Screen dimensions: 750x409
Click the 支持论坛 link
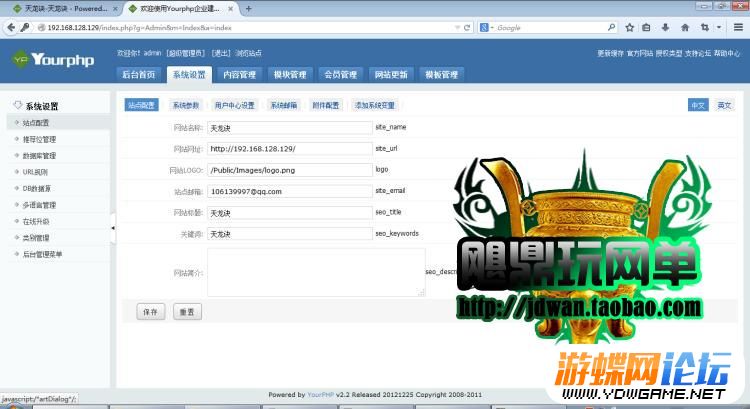[698, 53]
